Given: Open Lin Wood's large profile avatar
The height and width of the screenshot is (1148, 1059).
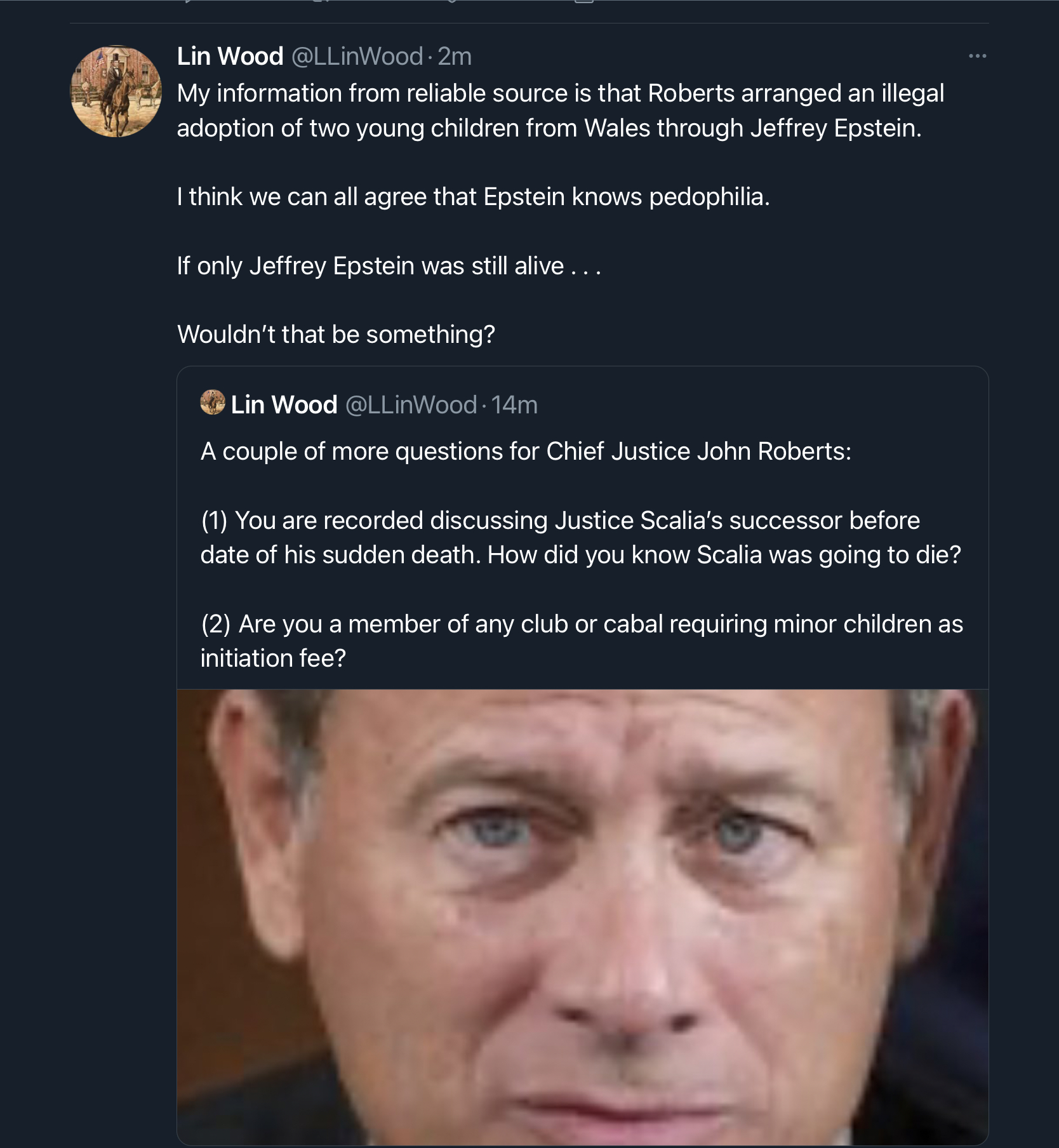Looking at the screenshot, I should point(116,91).
